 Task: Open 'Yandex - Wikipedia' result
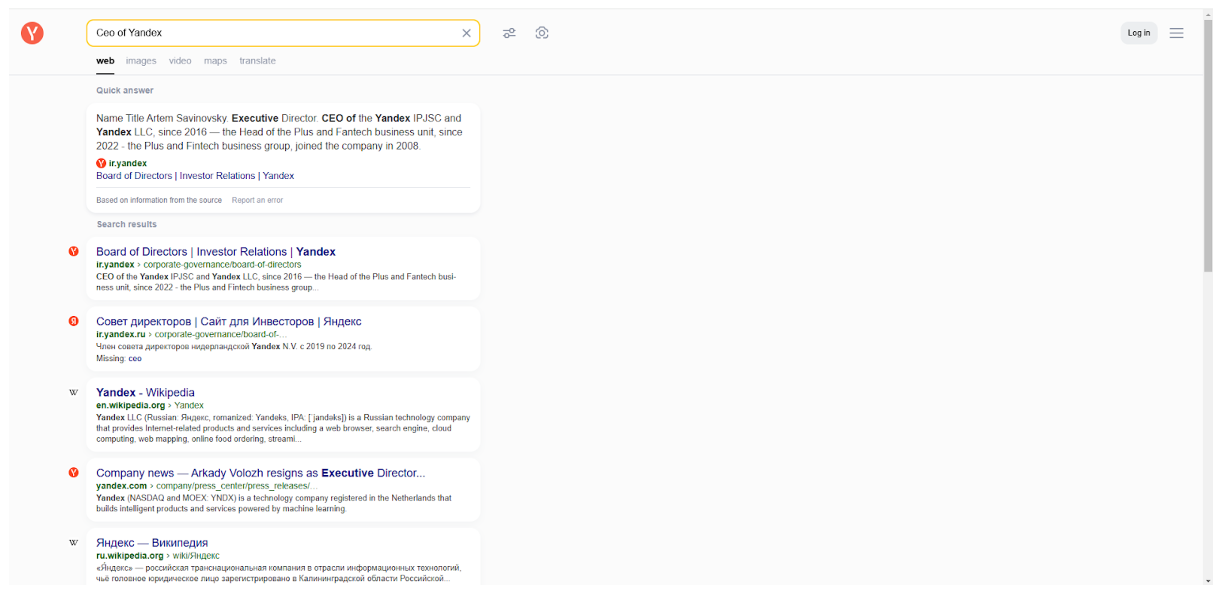click(145, 392)
